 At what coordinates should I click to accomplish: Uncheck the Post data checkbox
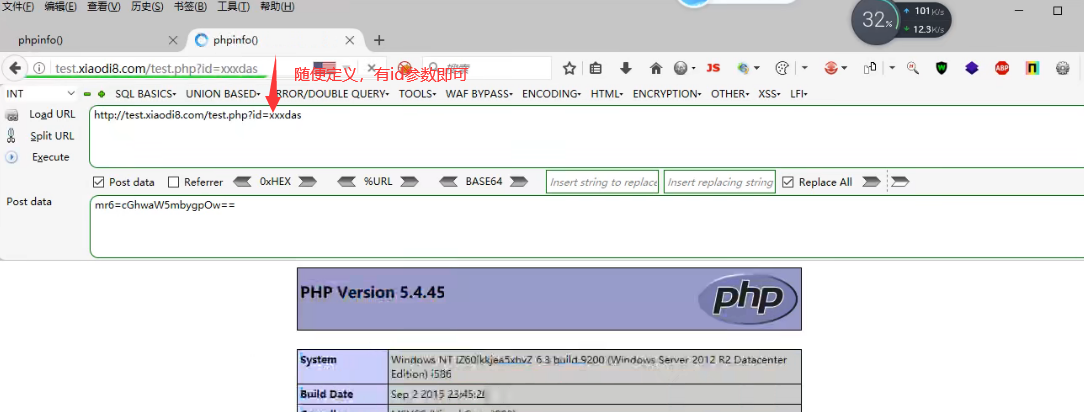pyautogui.click(x=99, y=182)
